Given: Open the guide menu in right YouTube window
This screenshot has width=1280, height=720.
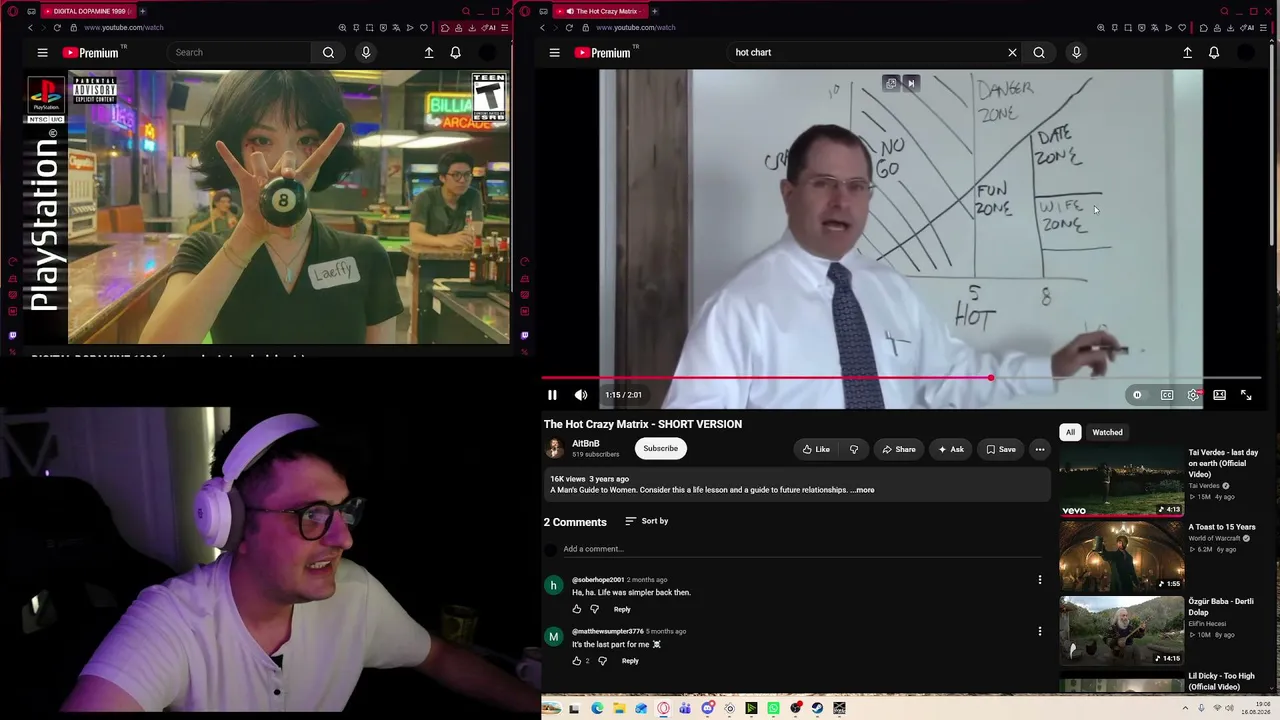Looking at the screenshot, I should click(554, 52).
